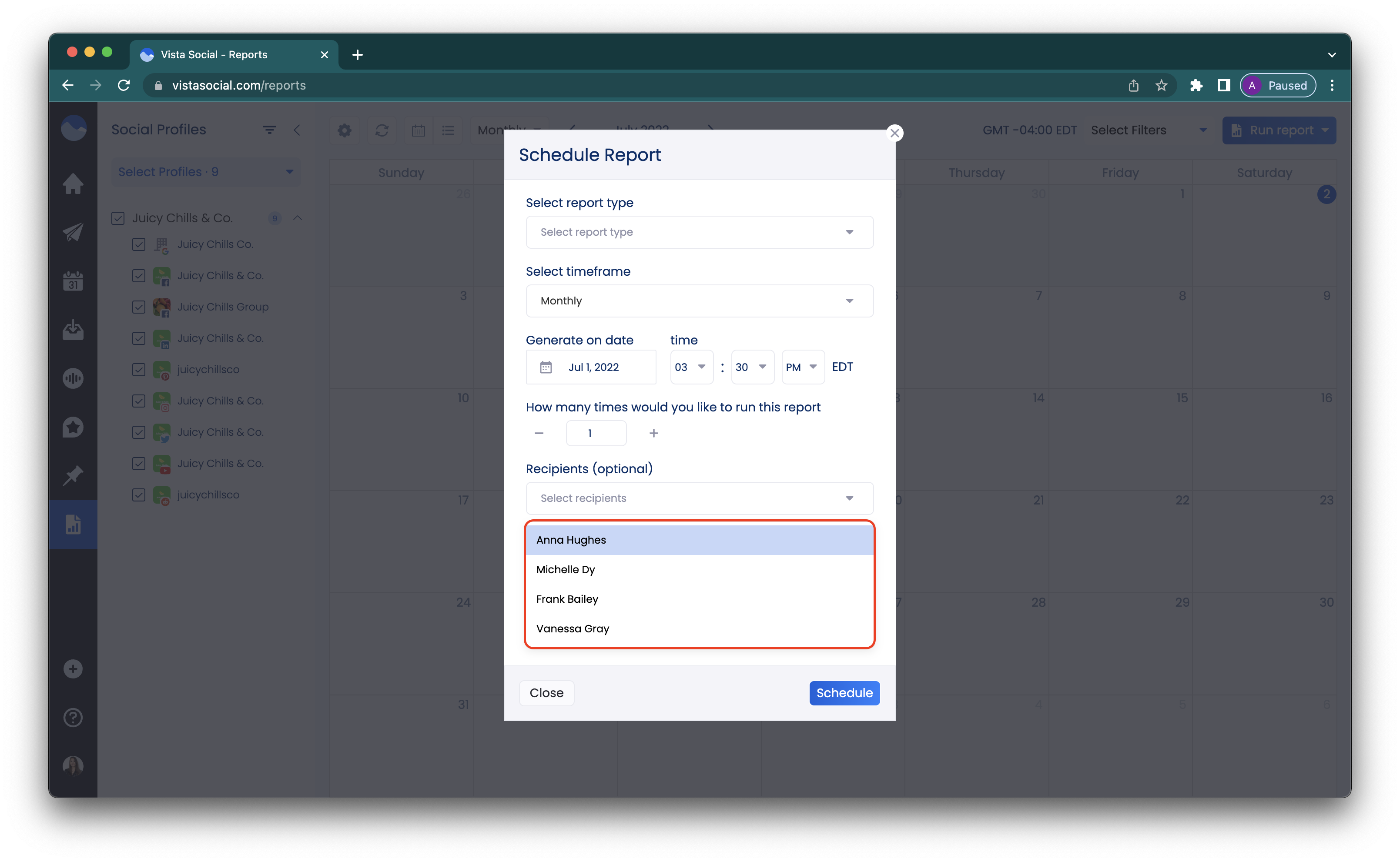Image resolution: width=1400 pixels, height=862 pixels.
Task: Click the Paused profile button
Action: point(1277,86)
